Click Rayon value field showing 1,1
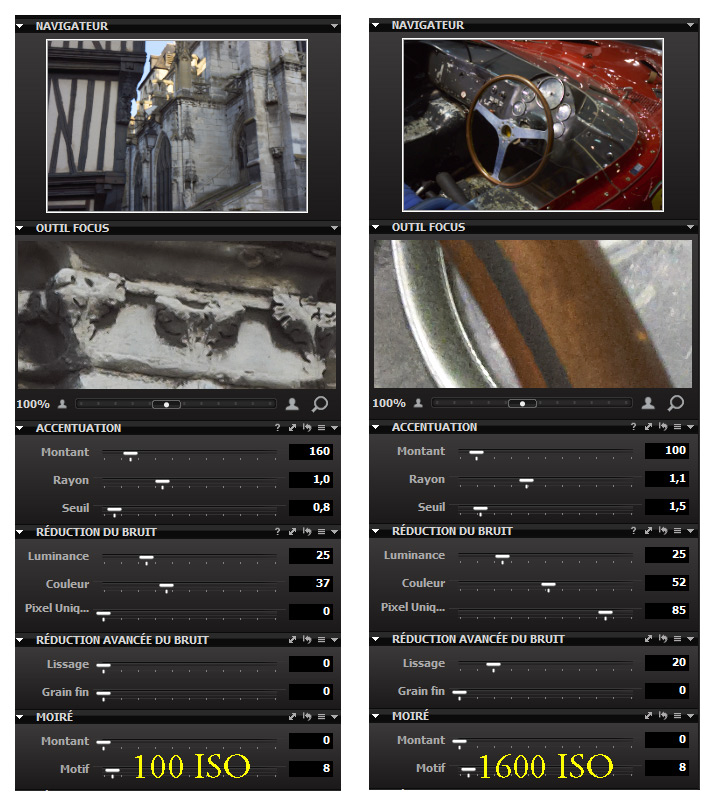Screen dimensions: 718x812 667,478
